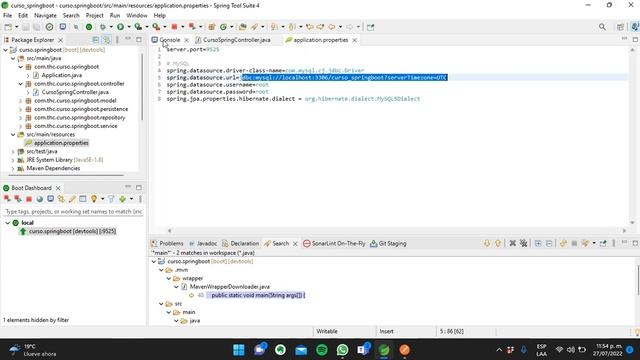This screenshot has height=360, width=640.
Task: Click Collapse All icon in Search view
Action: [x=549, y=243]
